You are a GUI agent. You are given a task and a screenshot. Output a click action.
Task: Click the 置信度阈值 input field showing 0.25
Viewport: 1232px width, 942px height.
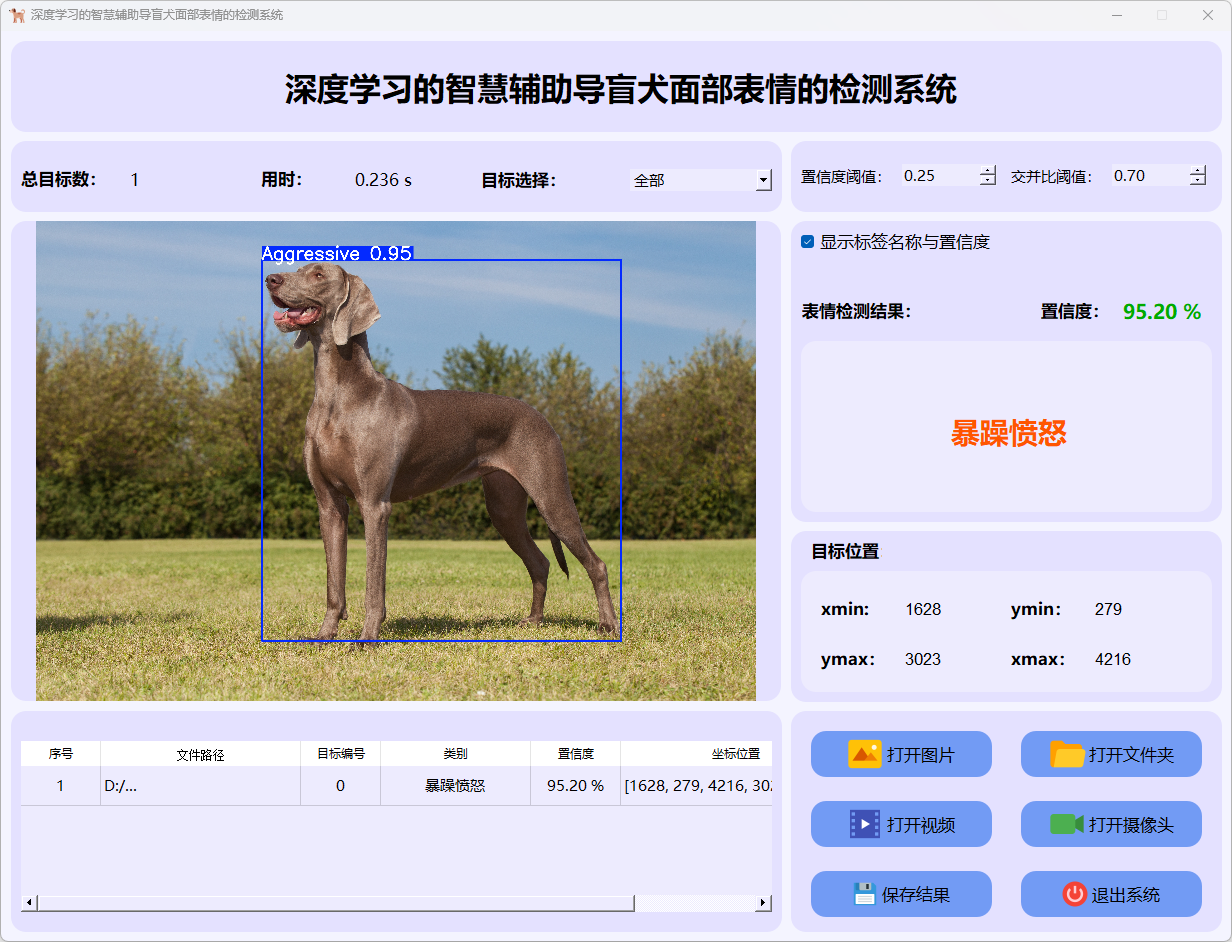tap(940, 176)
